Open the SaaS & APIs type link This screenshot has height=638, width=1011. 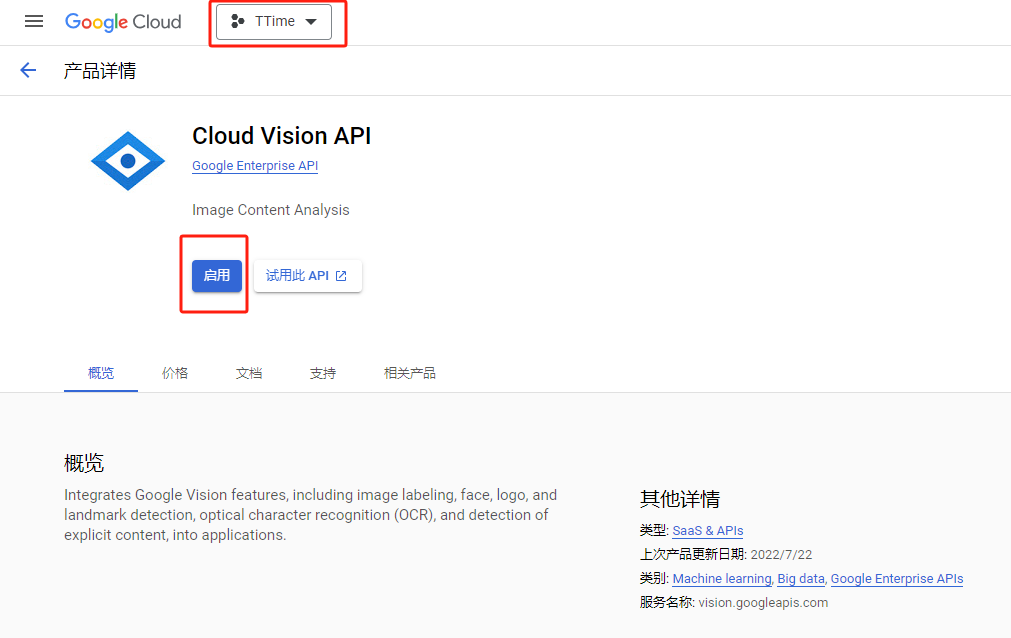pos(707,531)
